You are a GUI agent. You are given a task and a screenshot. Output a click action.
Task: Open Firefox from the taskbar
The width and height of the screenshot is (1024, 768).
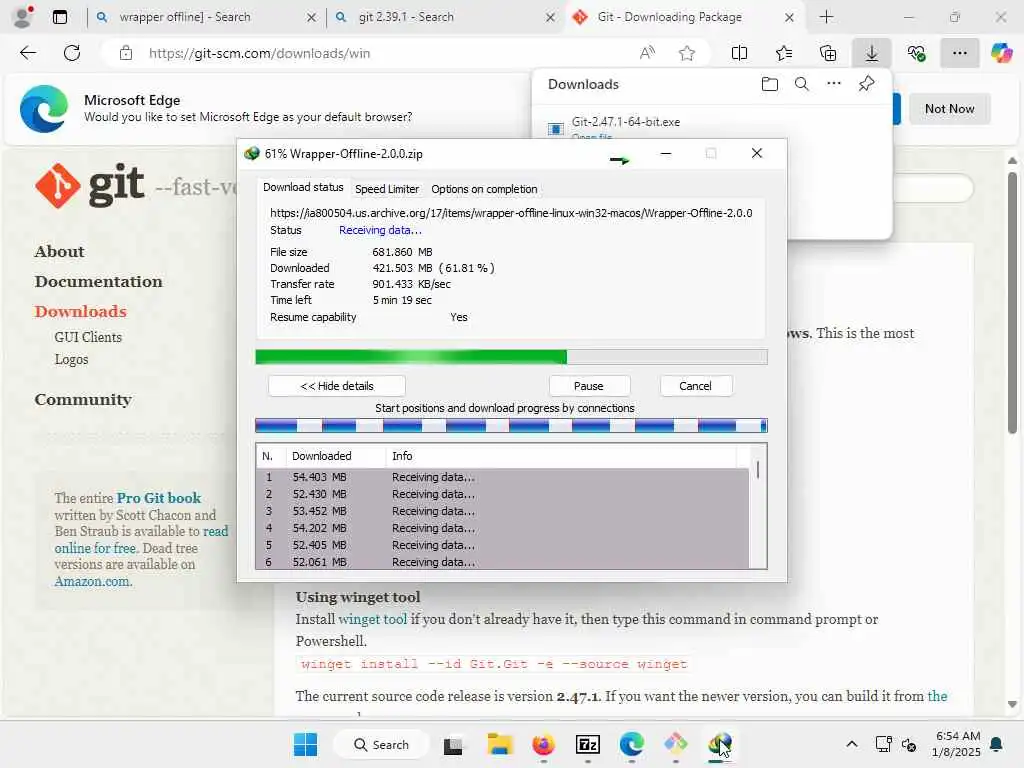coord(543,744)
